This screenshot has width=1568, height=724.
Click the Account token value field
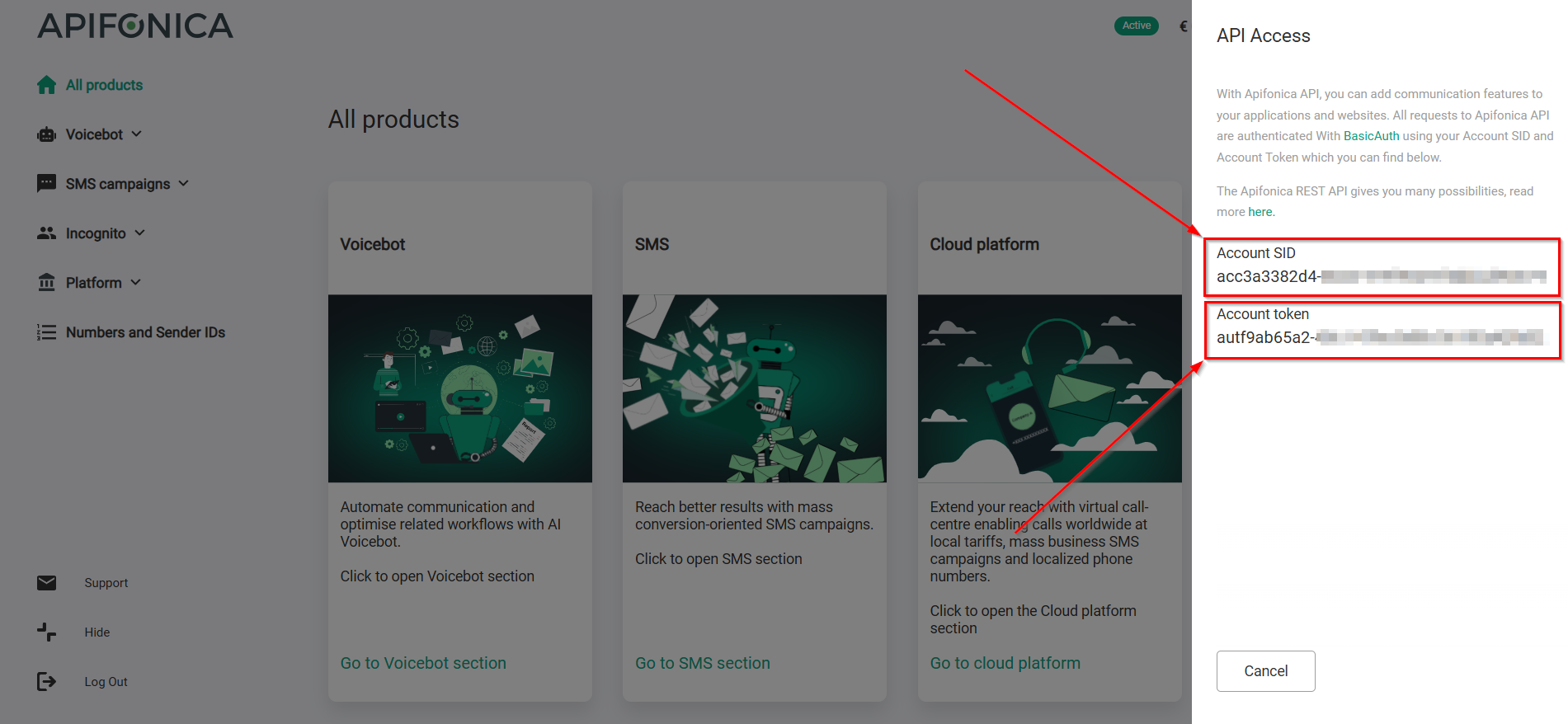[1381, 337]
